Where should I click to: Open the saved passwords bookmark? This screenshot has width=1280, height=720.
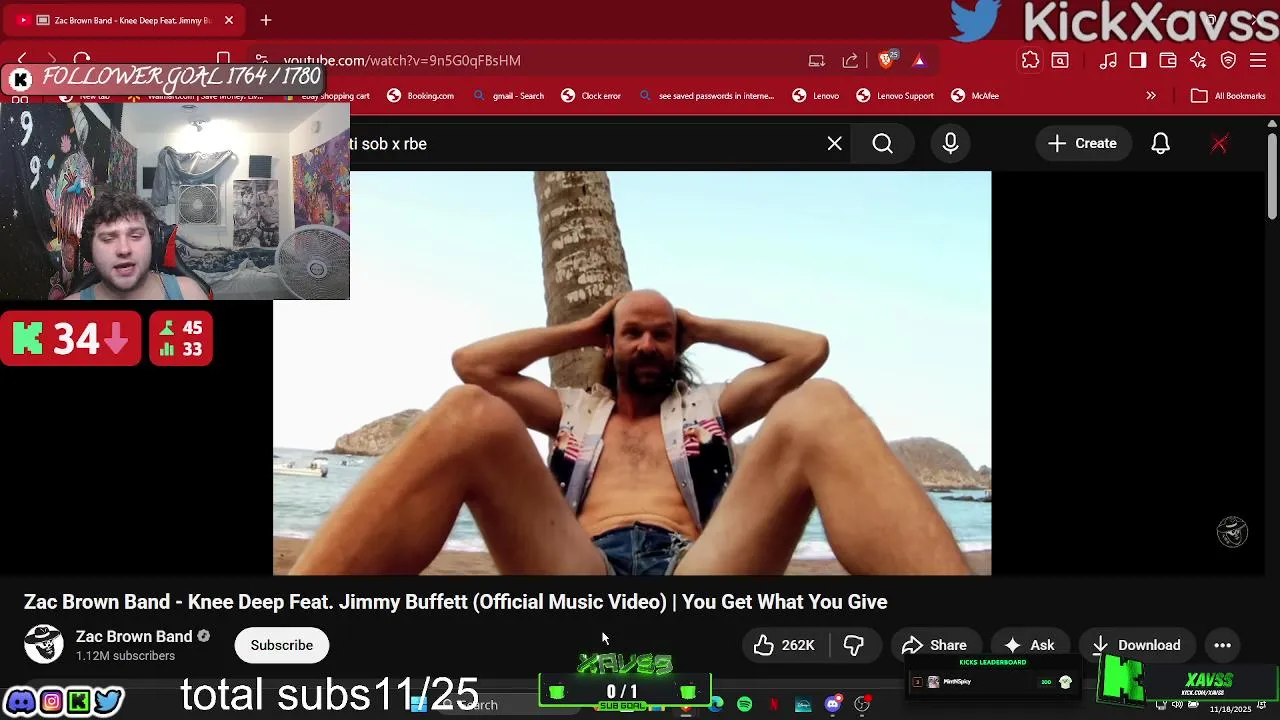click(707, 96)
